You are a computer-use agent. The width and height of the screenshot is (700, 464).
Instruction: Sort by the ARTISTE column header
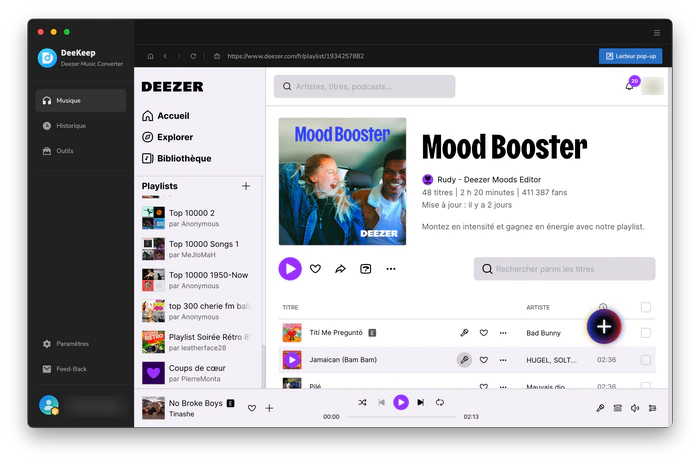point(538,308)
